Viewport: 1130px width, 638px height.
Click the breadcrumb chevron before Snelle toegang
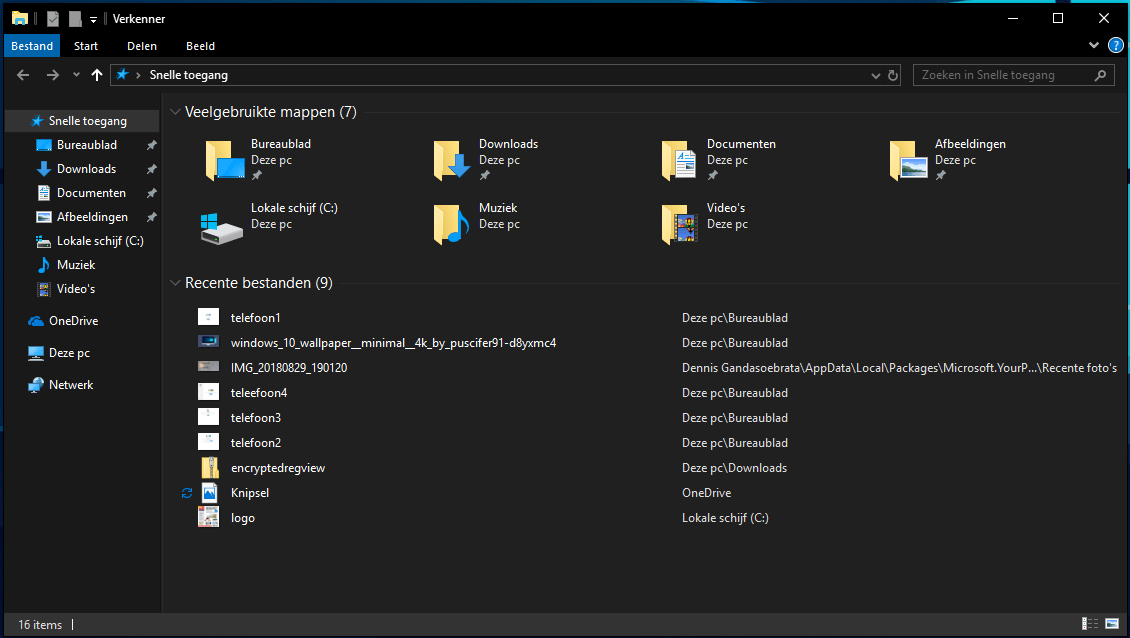(x=138, y=75)
